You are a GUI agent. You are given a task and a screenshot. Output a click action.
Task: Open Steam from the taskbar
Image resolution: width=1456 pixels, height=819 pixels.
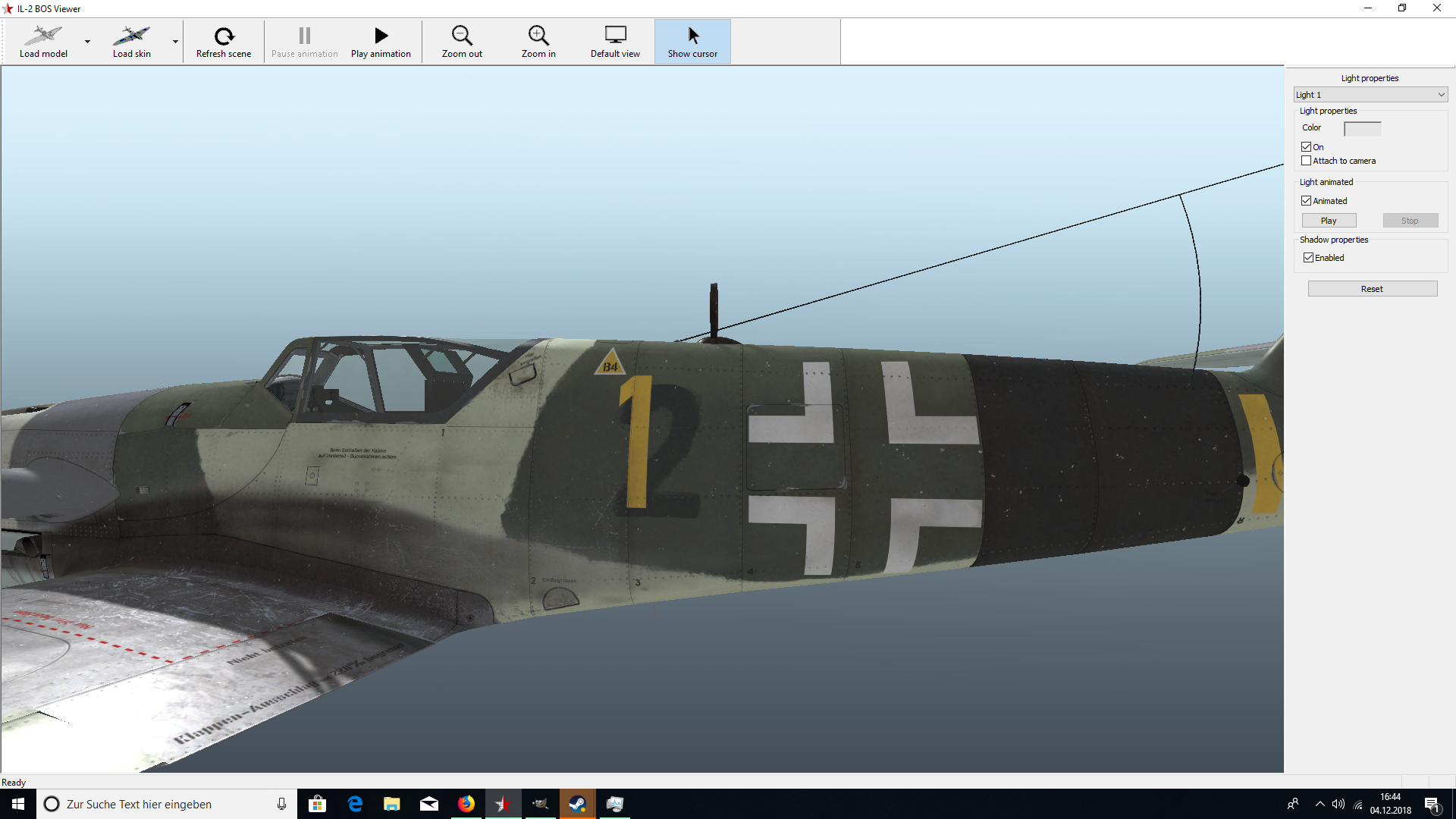(578, 804)
